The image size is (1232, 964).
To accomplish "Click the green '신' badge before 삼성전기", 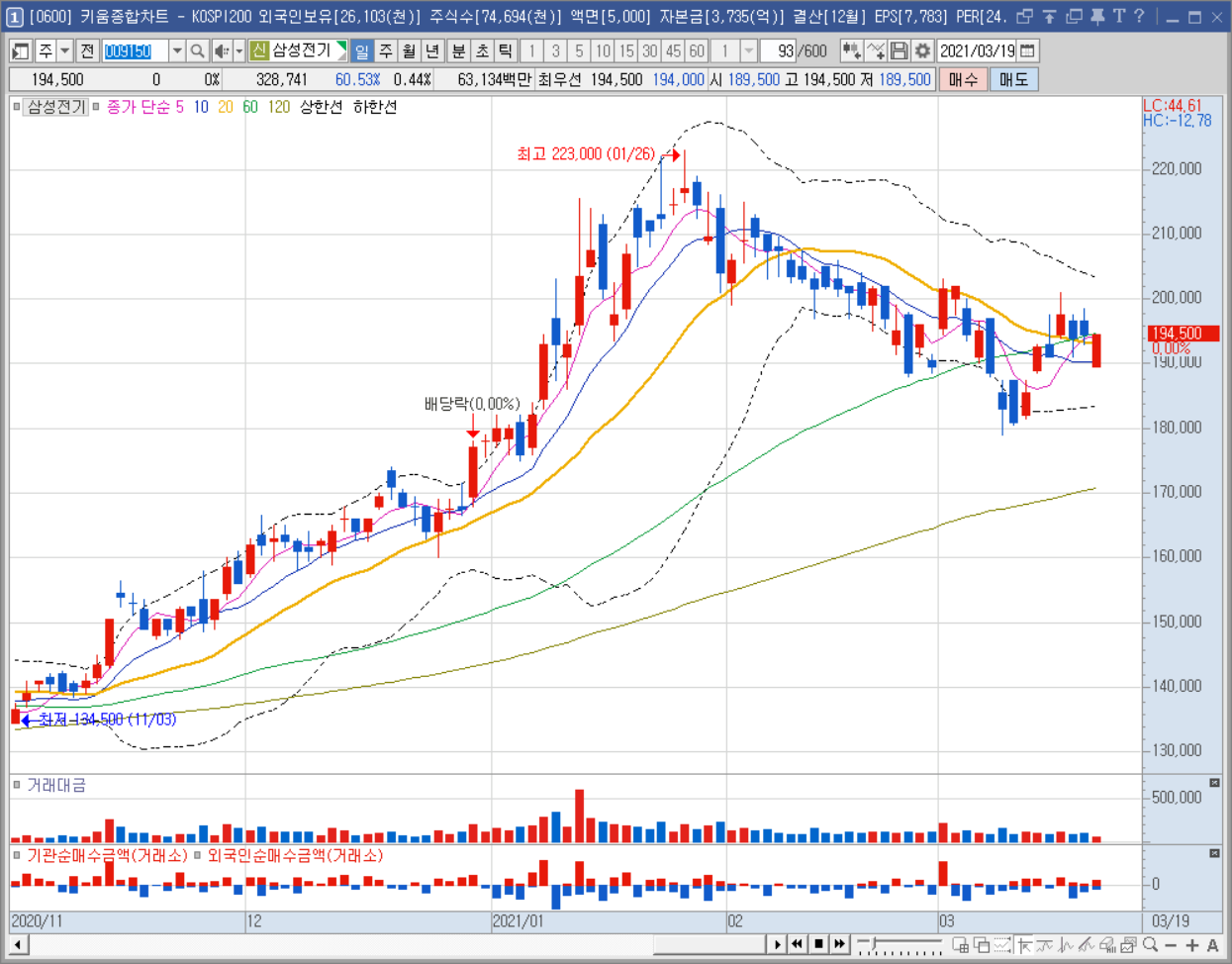I will 259,50.
